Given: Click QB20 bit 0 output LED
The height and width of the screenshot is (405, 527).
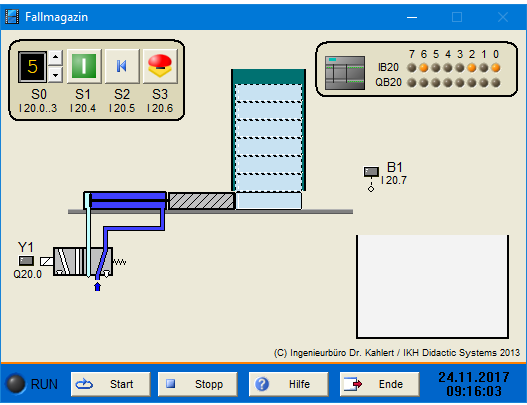Looking at the screenshot, I should [x=496, y=83].
